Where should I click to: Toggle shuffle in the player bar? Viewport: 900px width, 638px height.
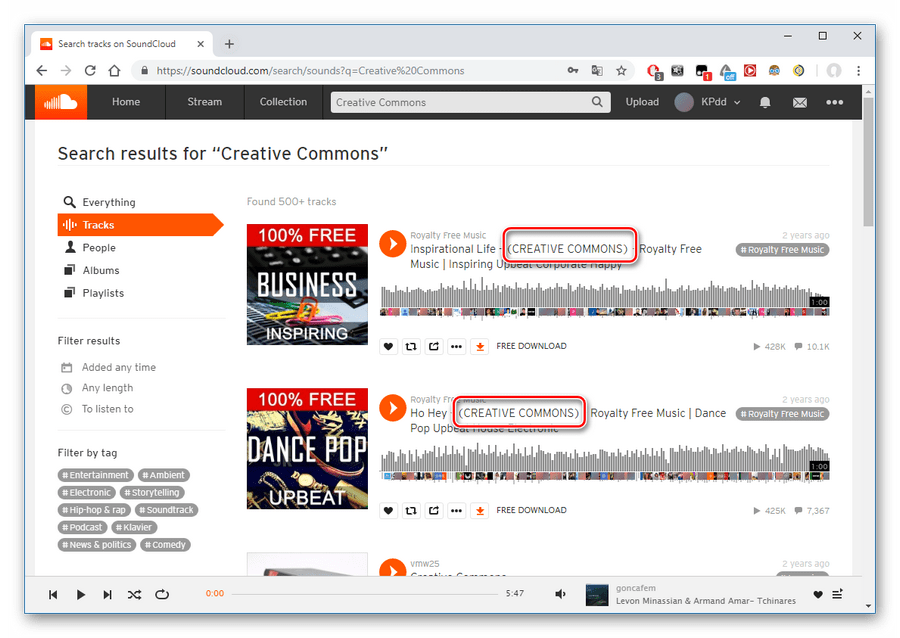tap(134, 594)
